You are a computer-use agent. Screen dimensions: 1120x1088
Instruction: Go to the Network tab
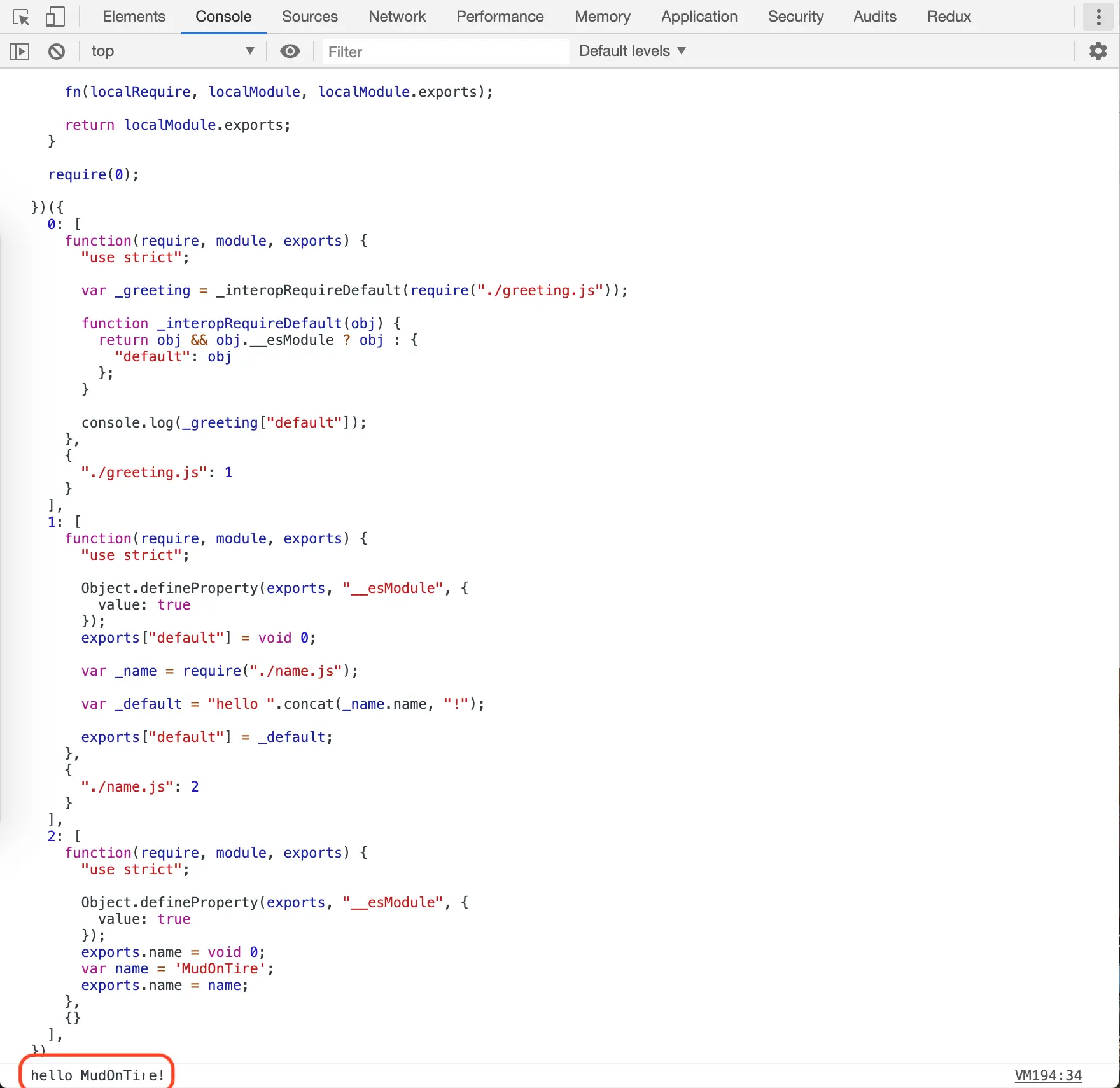click(397, 17)
